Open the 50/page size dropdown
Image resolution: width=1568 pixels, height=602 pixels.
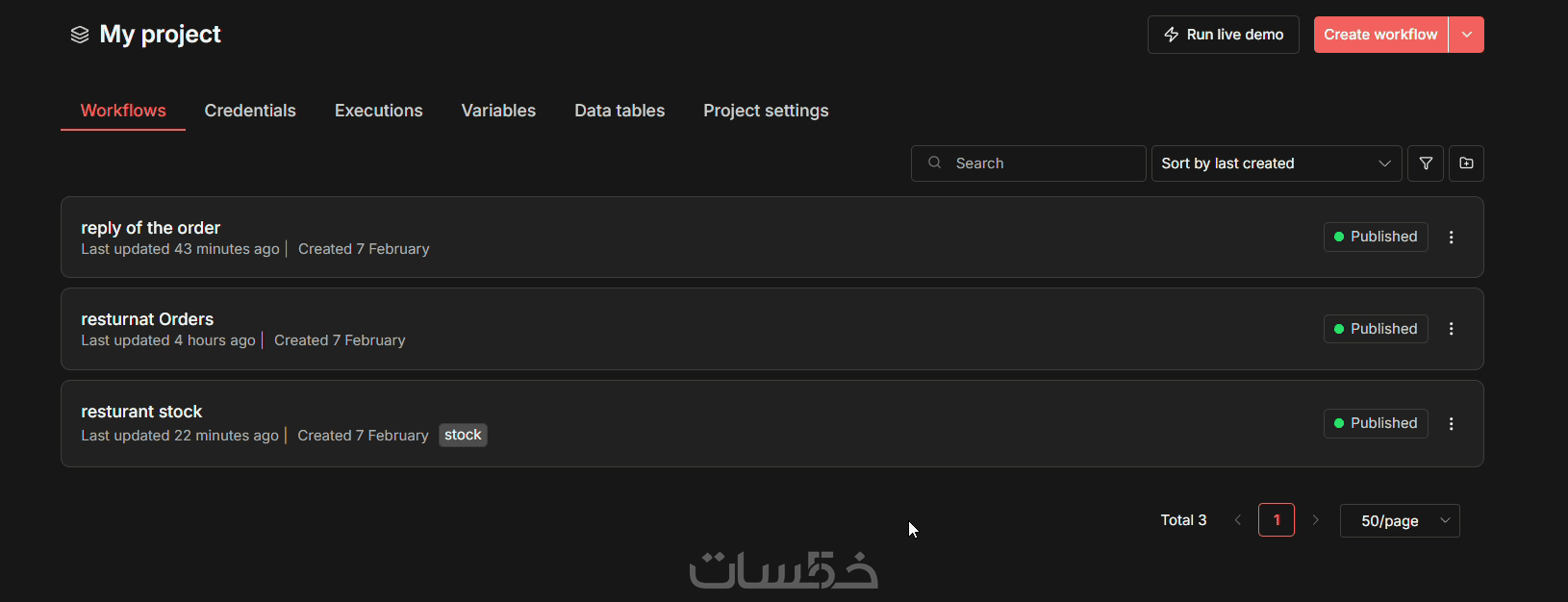1400,520
